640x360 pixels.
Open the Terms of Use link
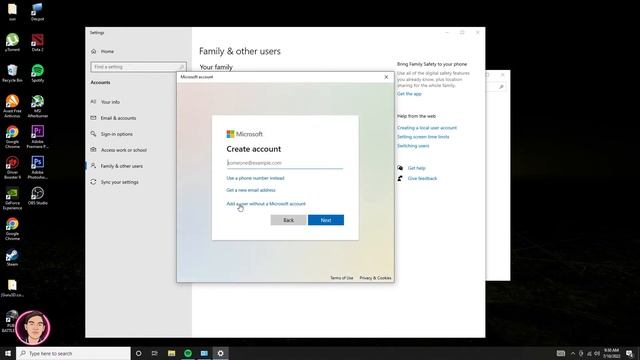(x=342, y=278)
